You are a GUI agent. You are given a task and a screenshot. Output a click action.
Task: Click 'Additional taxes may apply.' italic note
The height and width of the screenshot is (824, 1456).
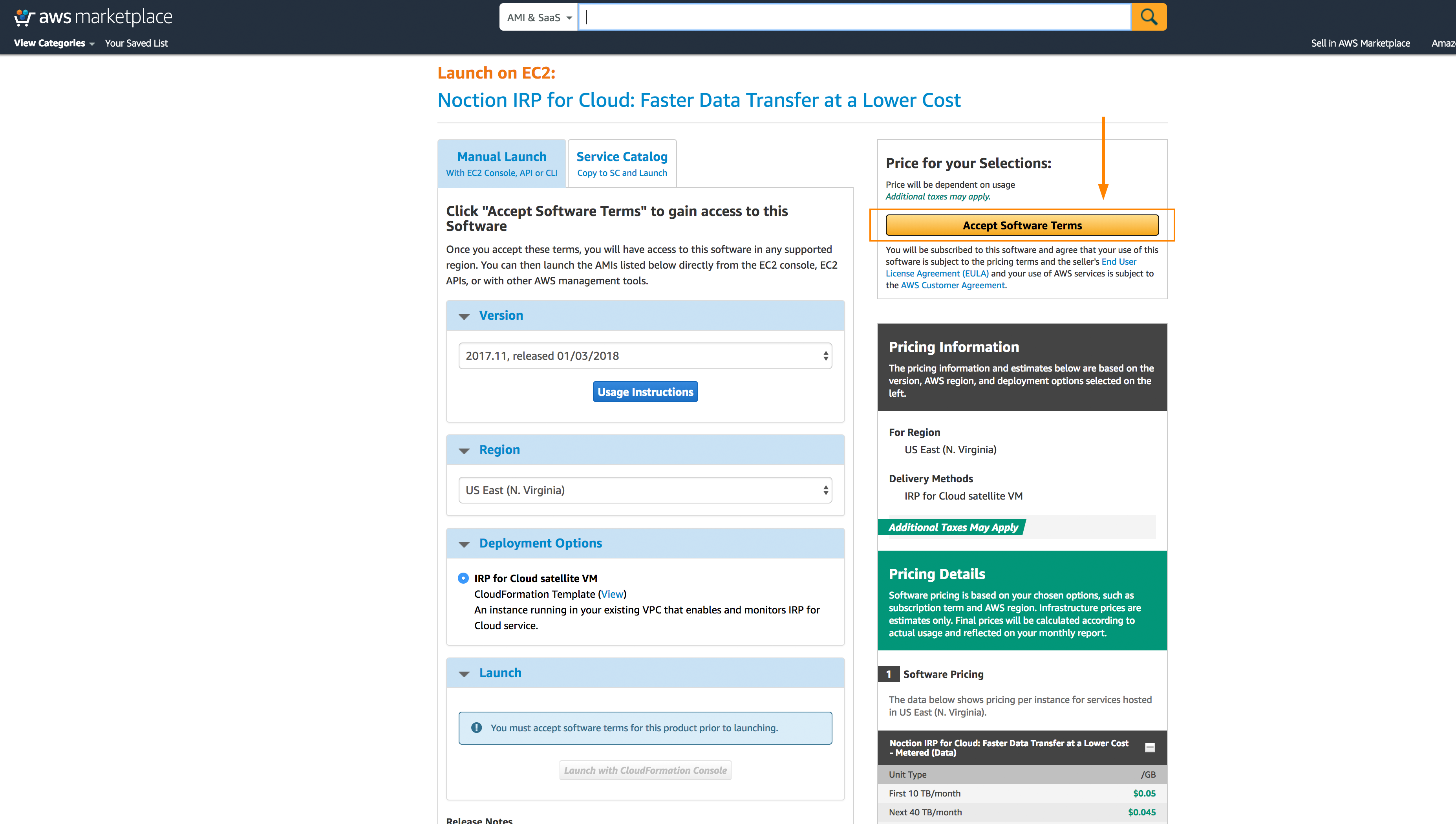pos(938,196)
